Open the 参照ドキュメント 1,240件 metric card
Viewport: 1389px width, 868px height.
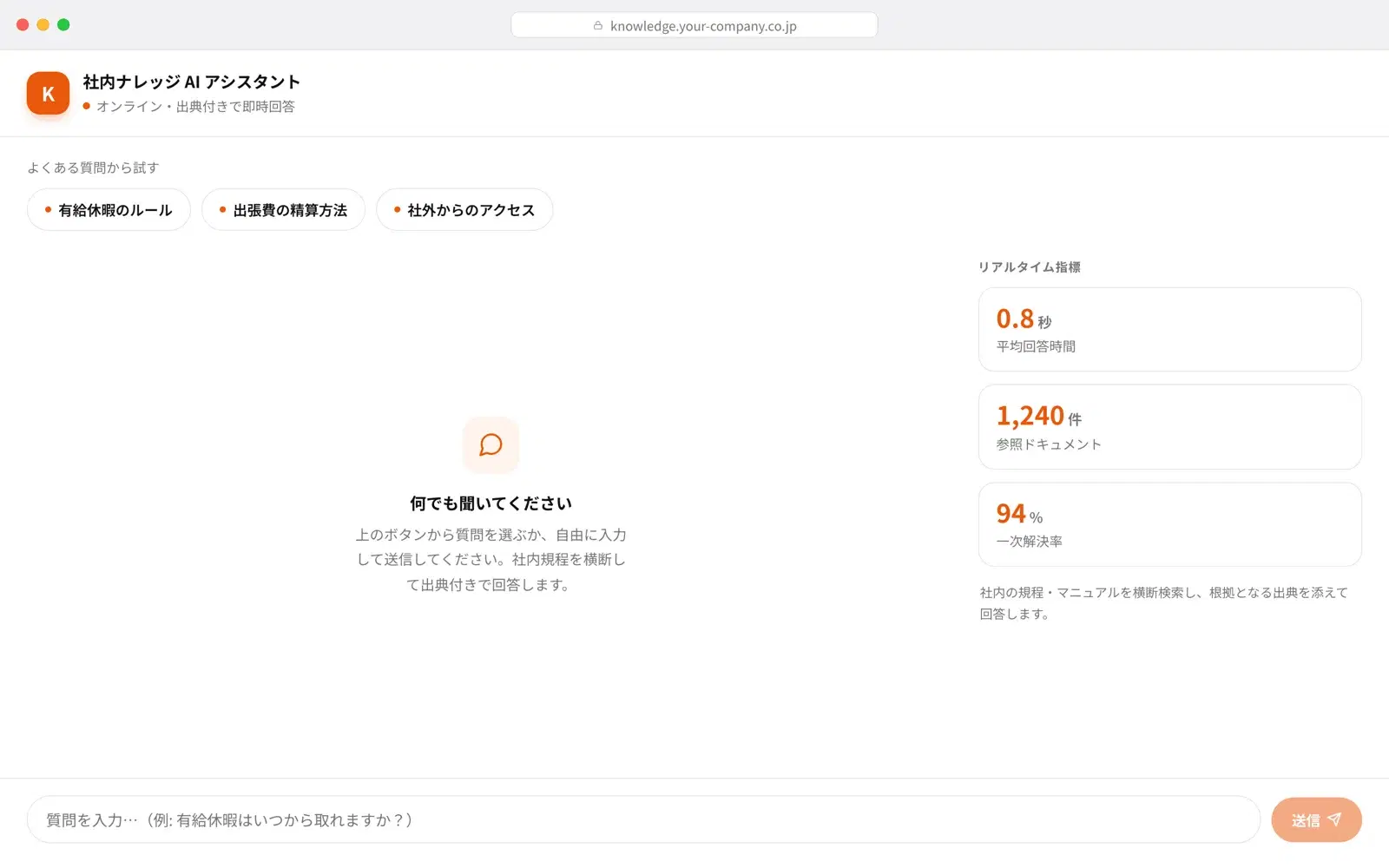[x=1169, y=427]
